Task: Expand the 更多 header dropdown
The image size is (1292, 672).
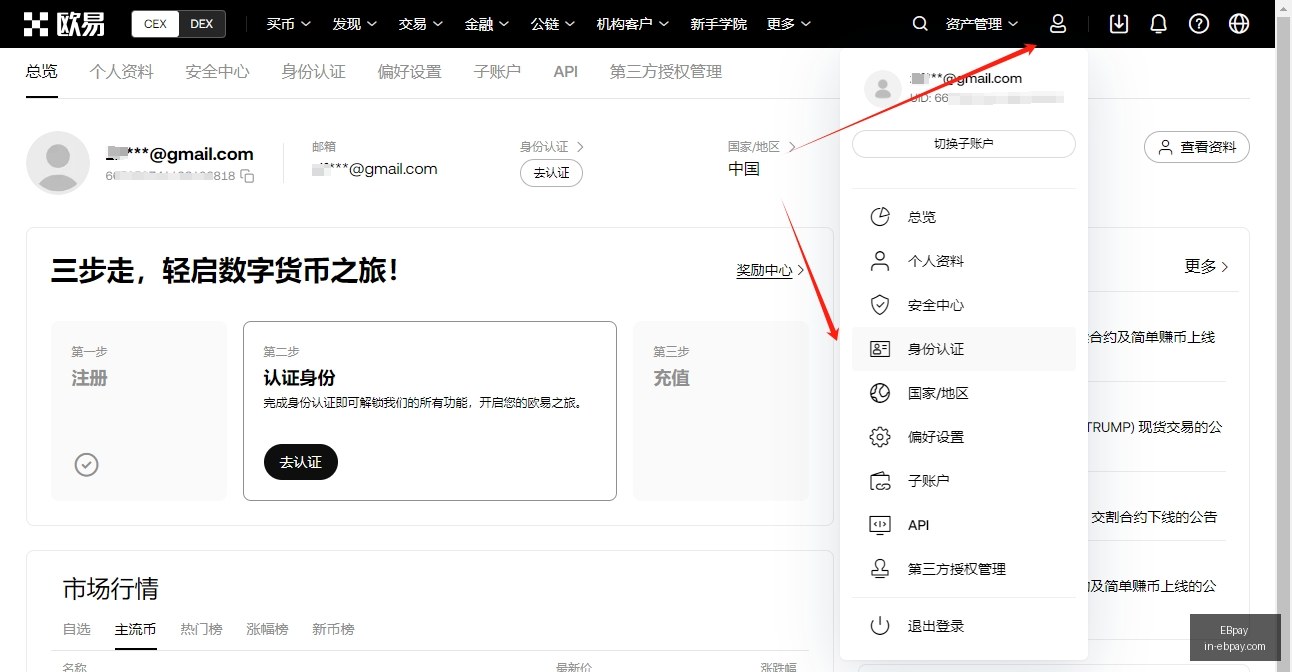Action: (x=789, y=24)
